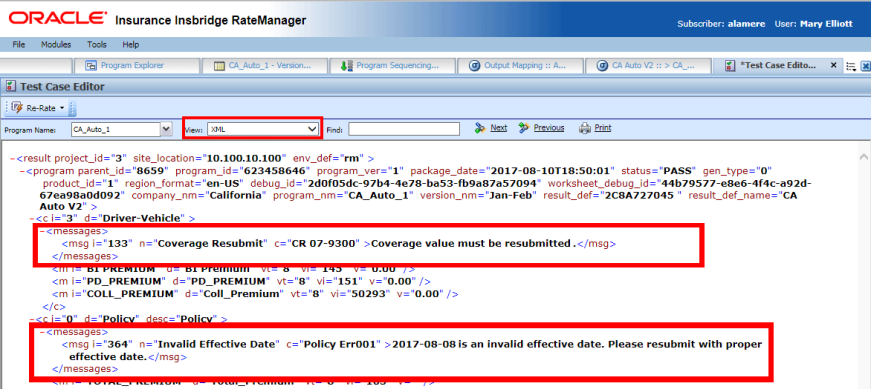
Task: Click the "Coverage value must be resubmitted." text
Action: tap(473, 243)
